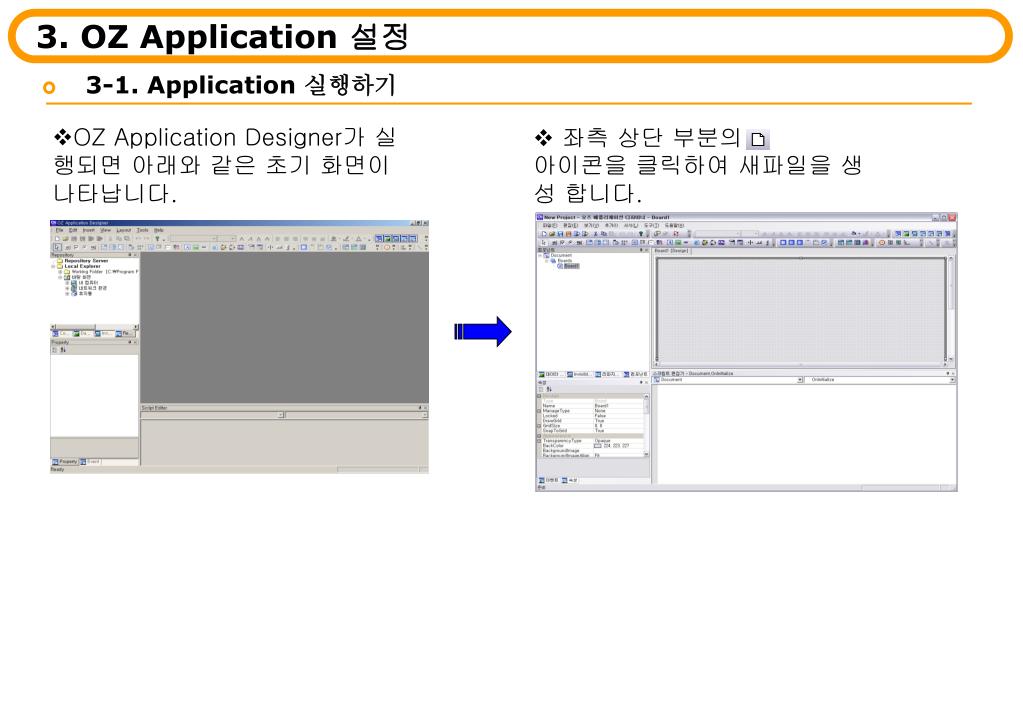The height and width of the screenshot is (708, 1023).
Task: Click TransparencyType property row in right window
Action: [x=592, y=440]
